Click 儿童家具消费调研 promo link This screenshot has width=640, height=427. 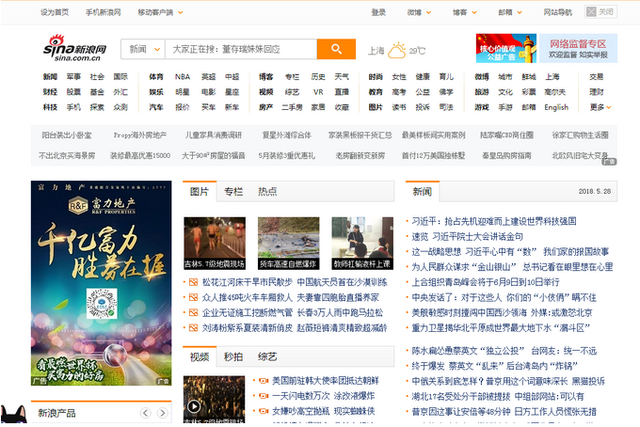[213, 135]
